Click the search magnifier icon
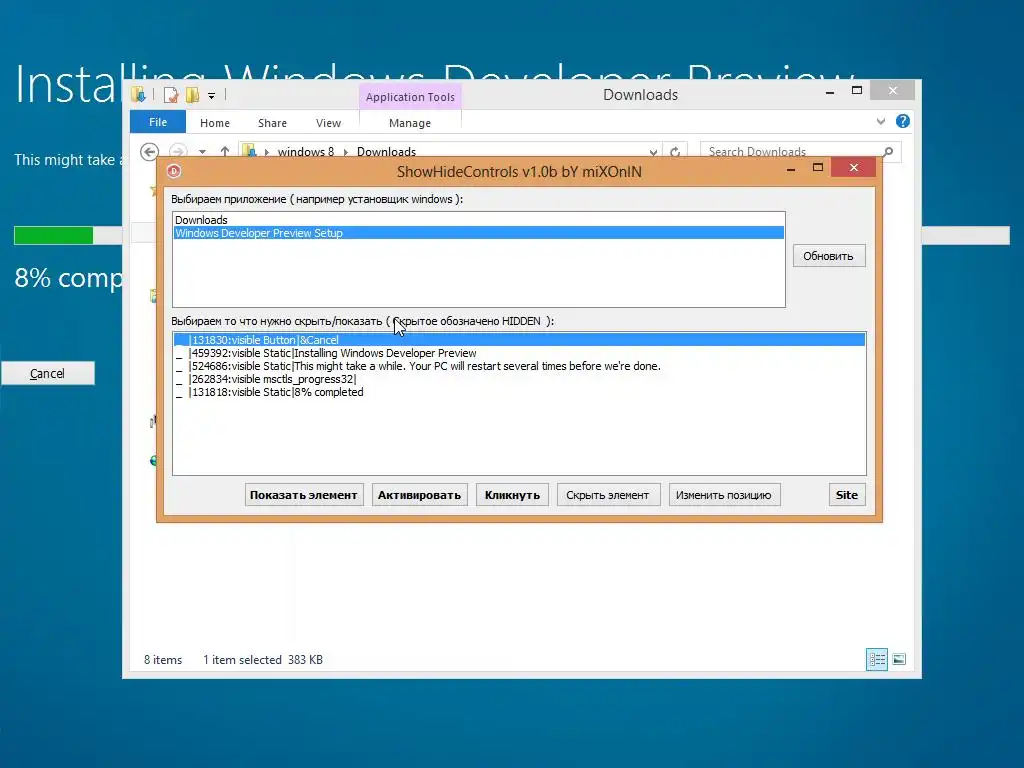The width and height of the screenshot is (1024, 768). (x=888, y=152)
